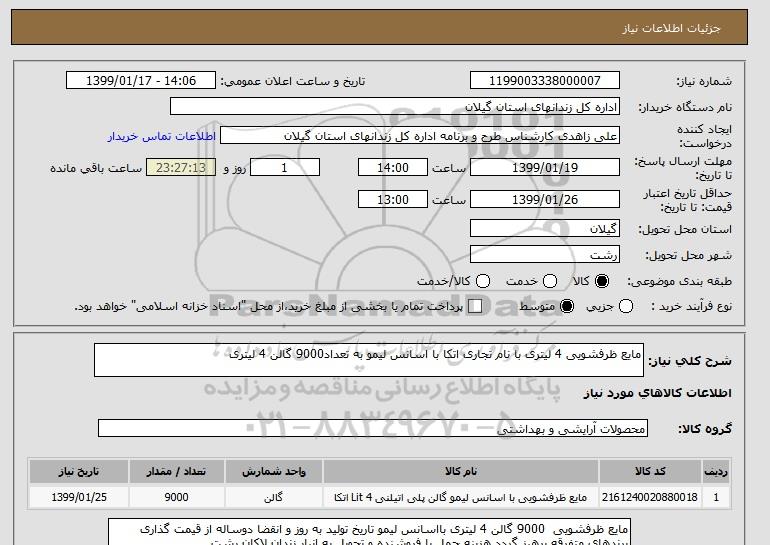The width and height of the screenshot is (770, 545).
Task: Click the announcement date field 1399/01/17 - 14:06
Action: tap(141, 81)
